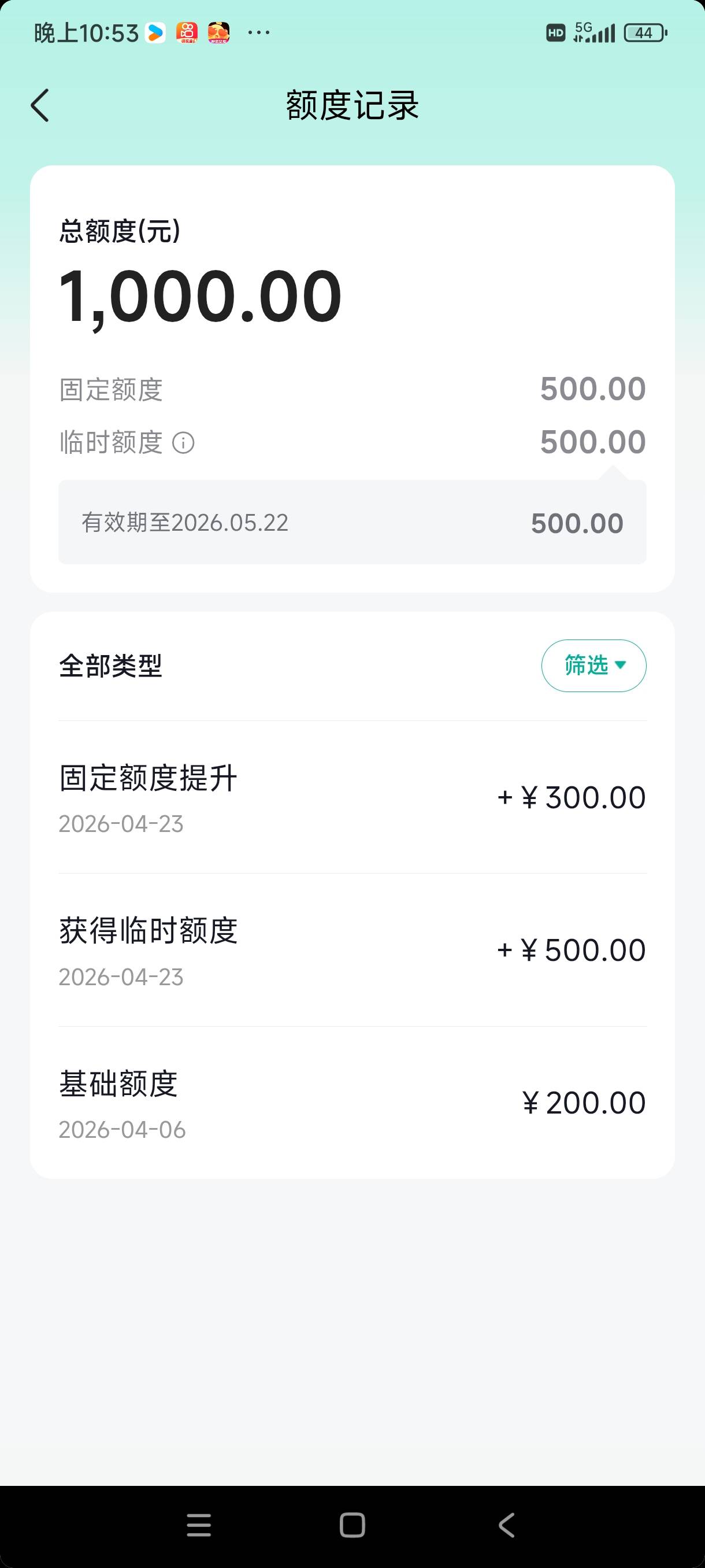Open the 获得临时额度 record entry
The height and width of the screenshot is (1568, 705).
click(352, 950)
